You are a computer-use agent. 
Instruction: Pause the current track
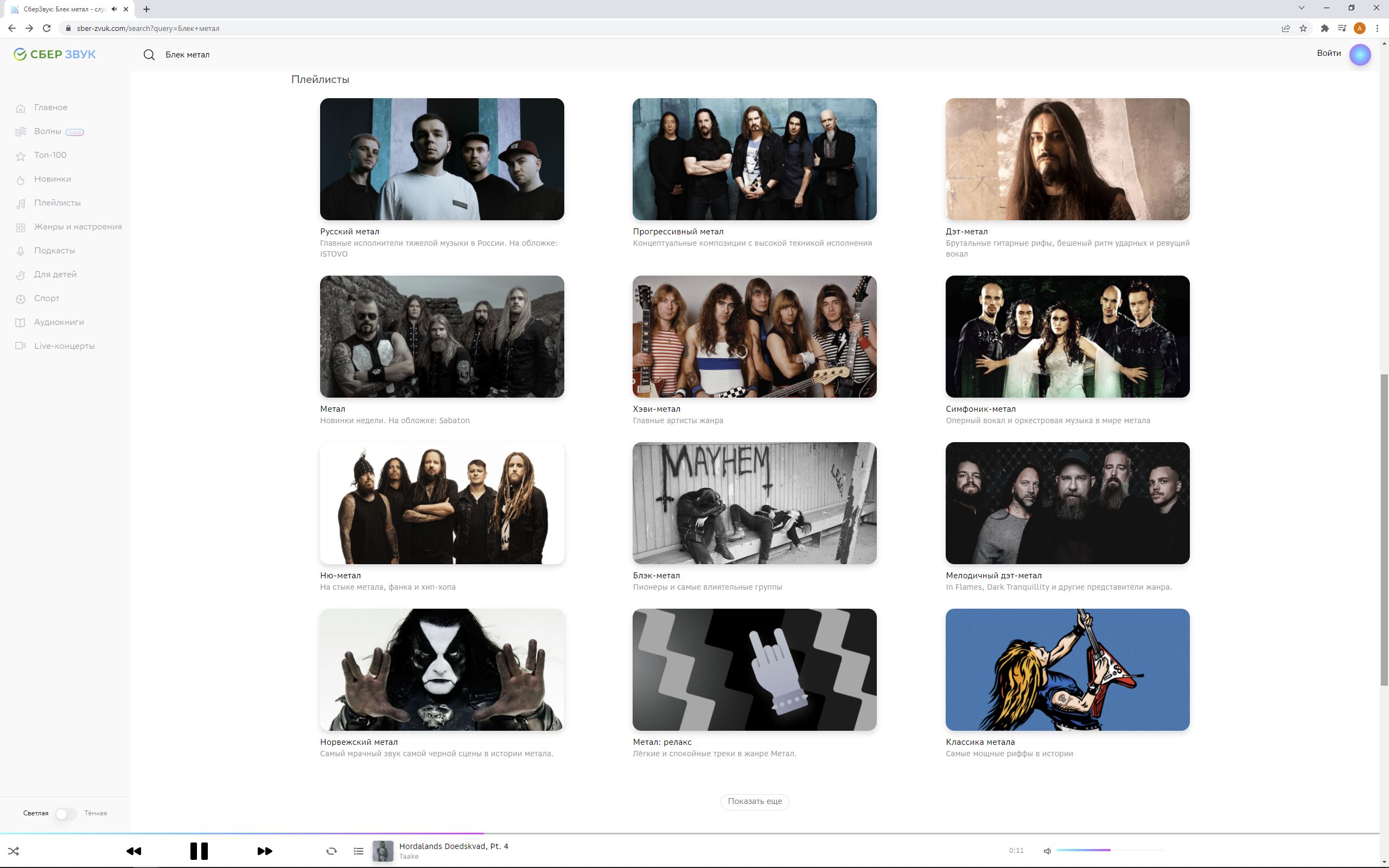199,851
